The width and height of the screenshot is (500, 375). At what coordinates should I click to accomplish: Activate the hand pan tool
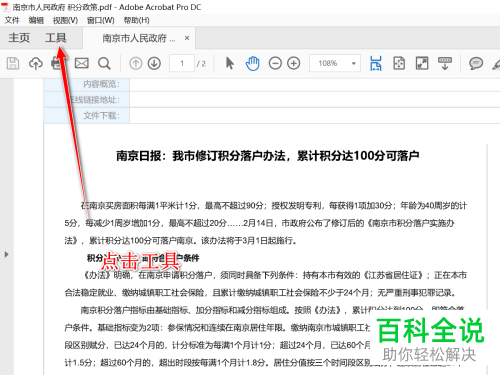(252, 63)
